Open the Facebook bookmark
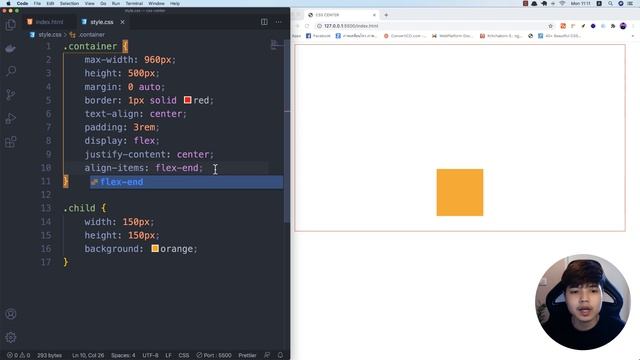The width and height of the screenshot is (640, 360). 318,36
